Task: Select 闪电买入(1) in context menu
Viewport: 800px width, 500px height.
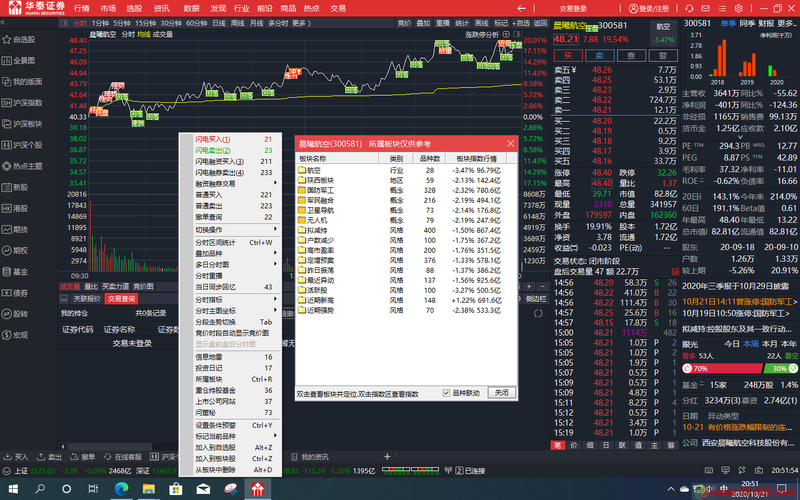Action: tap(233, 139)
